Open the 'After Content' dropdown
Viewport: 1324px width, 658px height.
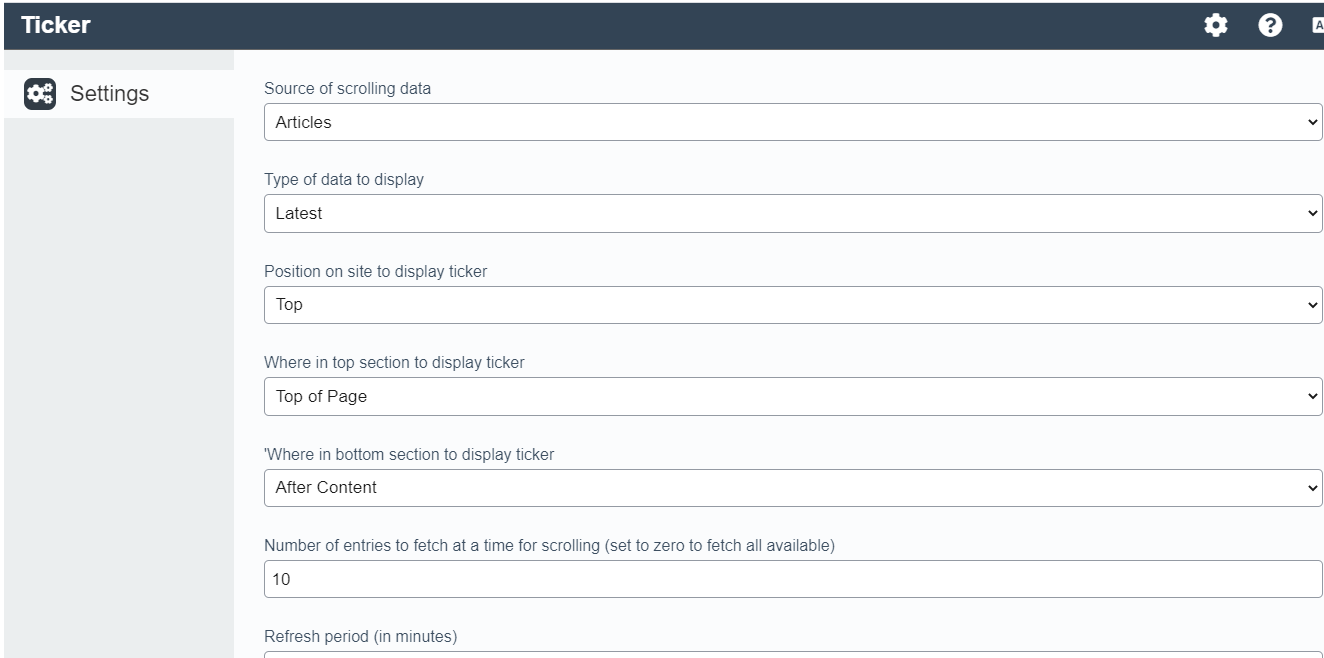coord(792,488)
